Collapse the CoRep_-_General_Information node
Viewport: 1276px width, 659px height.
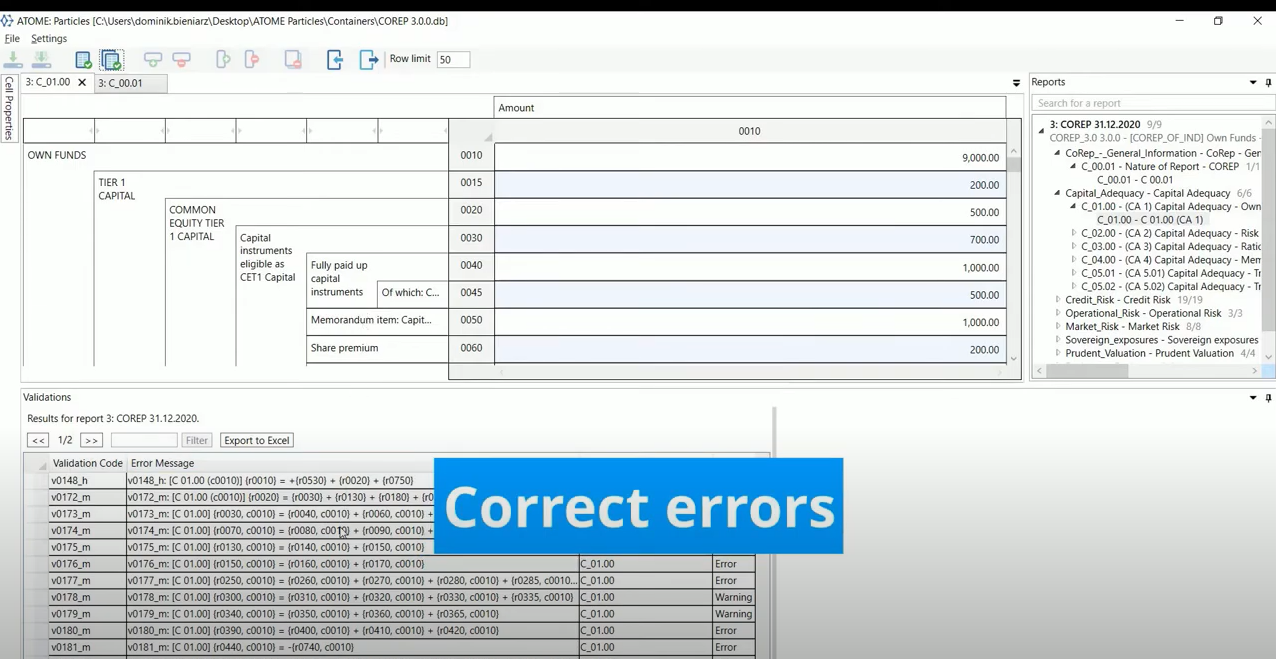(1057, 153)
